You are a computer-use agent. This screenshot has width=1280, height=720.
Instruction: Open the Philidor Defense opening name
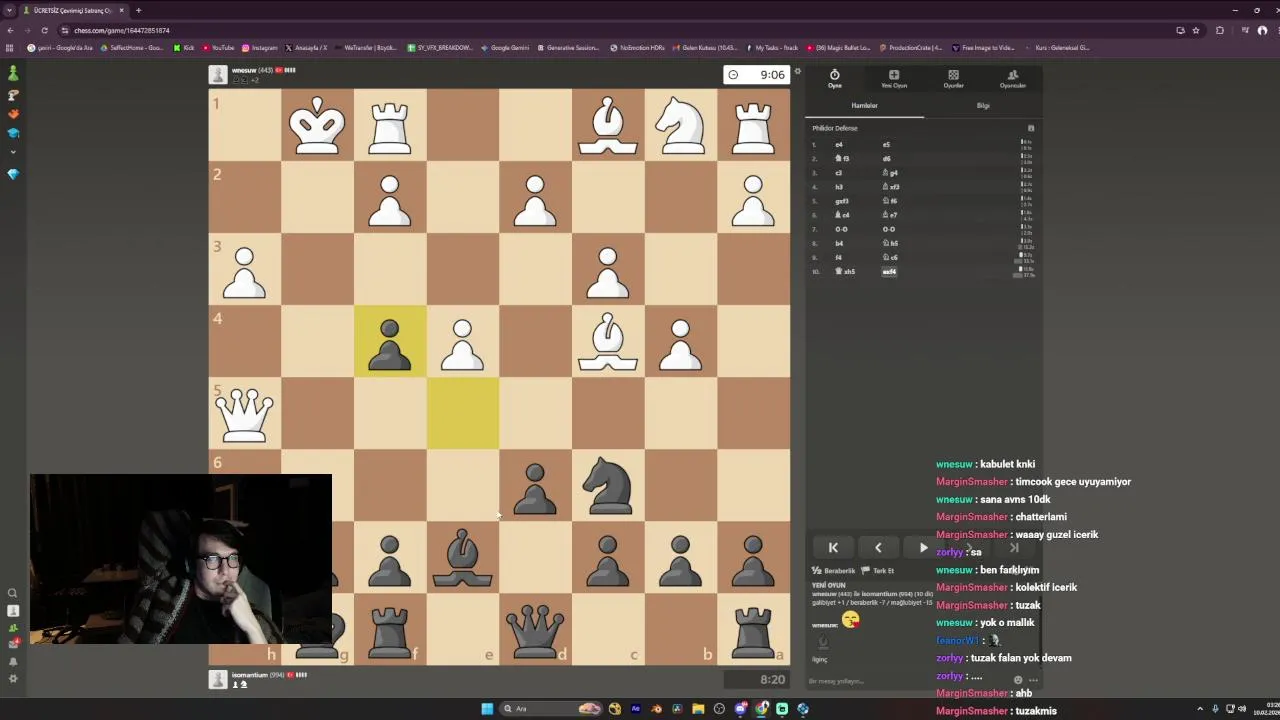835,128
